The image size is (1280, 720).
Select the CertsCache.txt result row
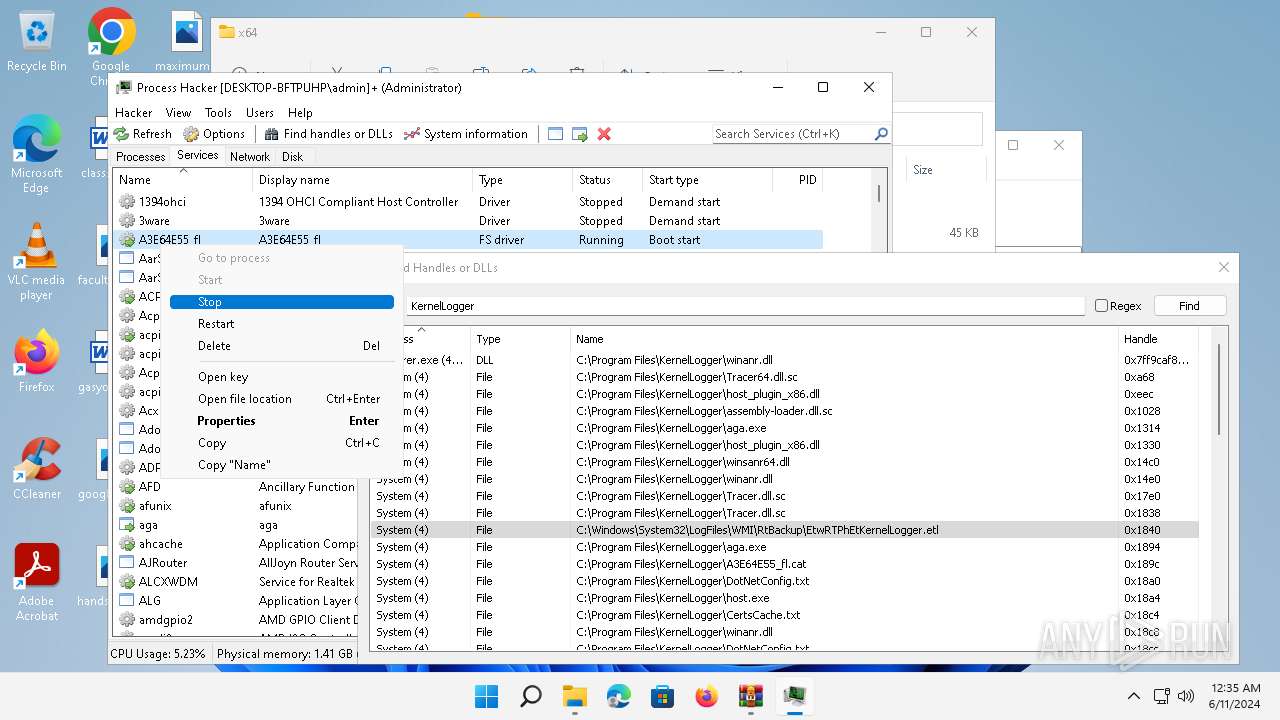tap(785, 615)
